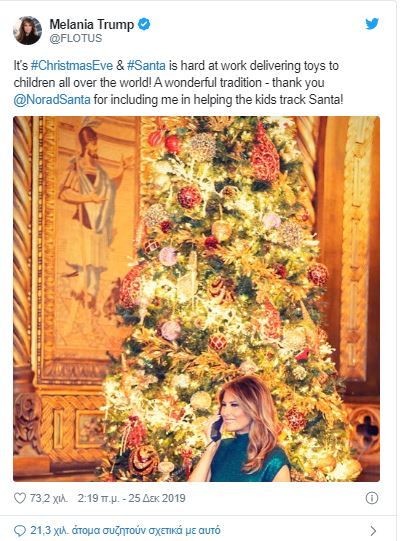
Task: Click the woman on the phone in photo
Action: [241, 429]
